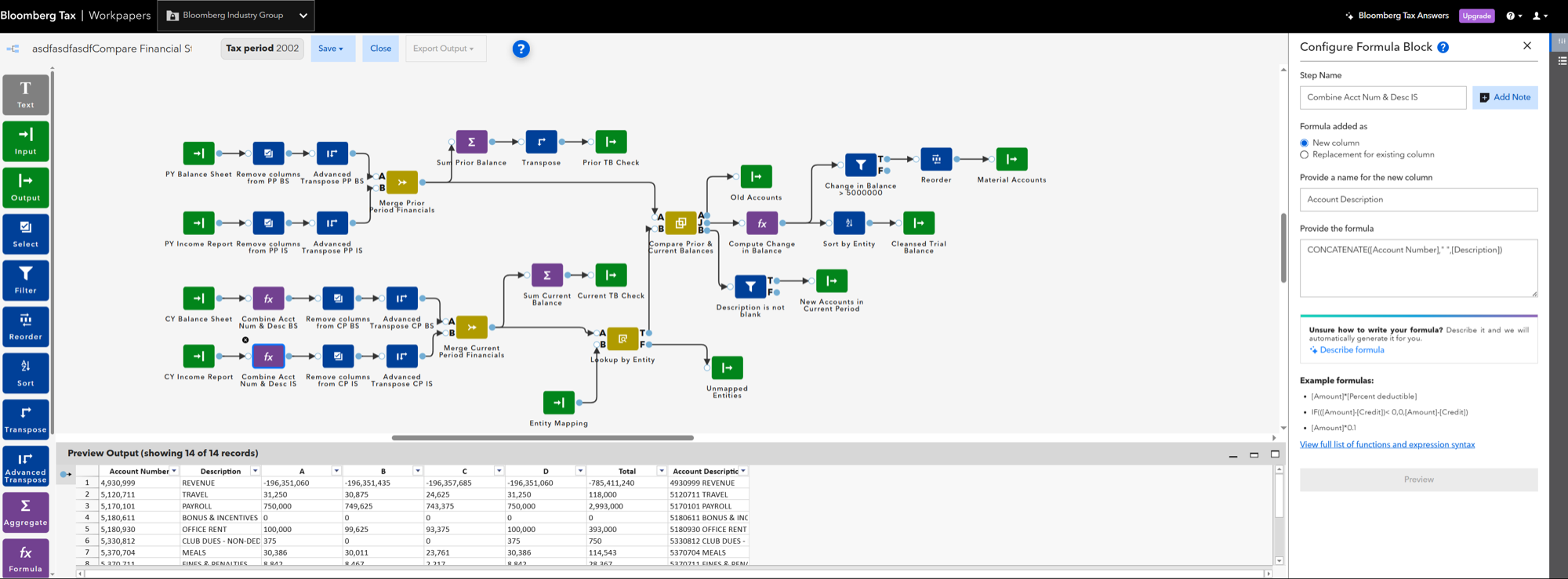Open Bloomberg Tax Answers
The width and height of the screenshot is (1568, 579).
1396,16
